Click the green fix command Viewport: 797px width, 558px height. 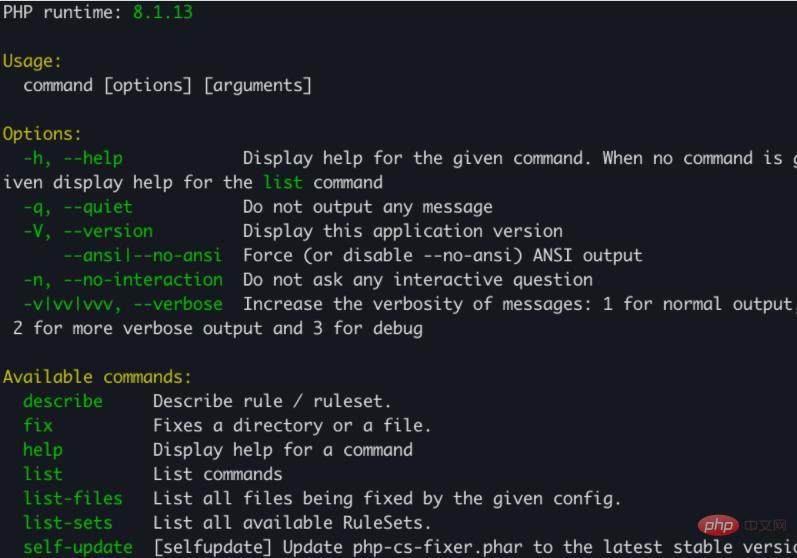coord(38,425)
